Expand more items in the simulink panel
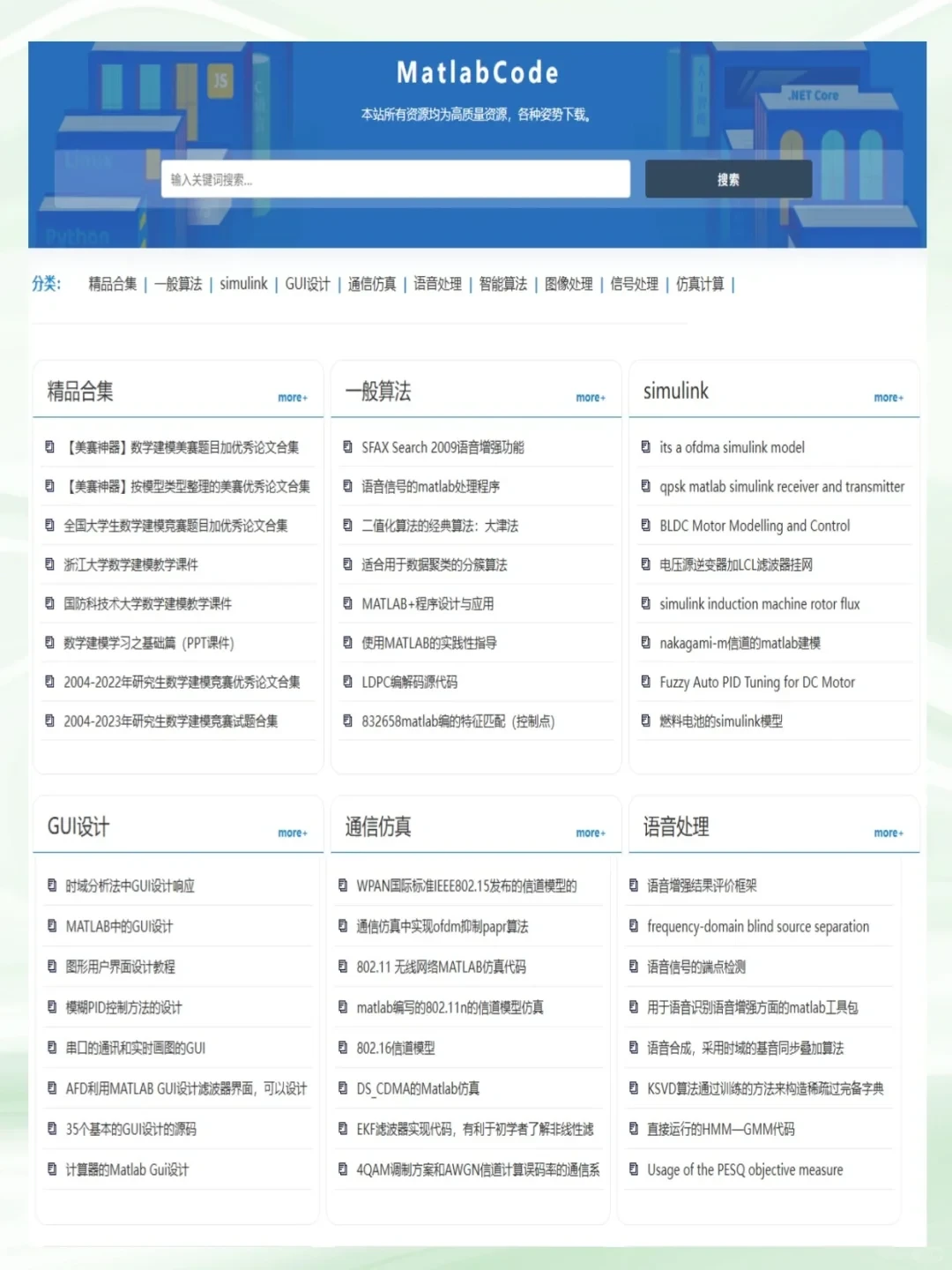 click(888, 398)
